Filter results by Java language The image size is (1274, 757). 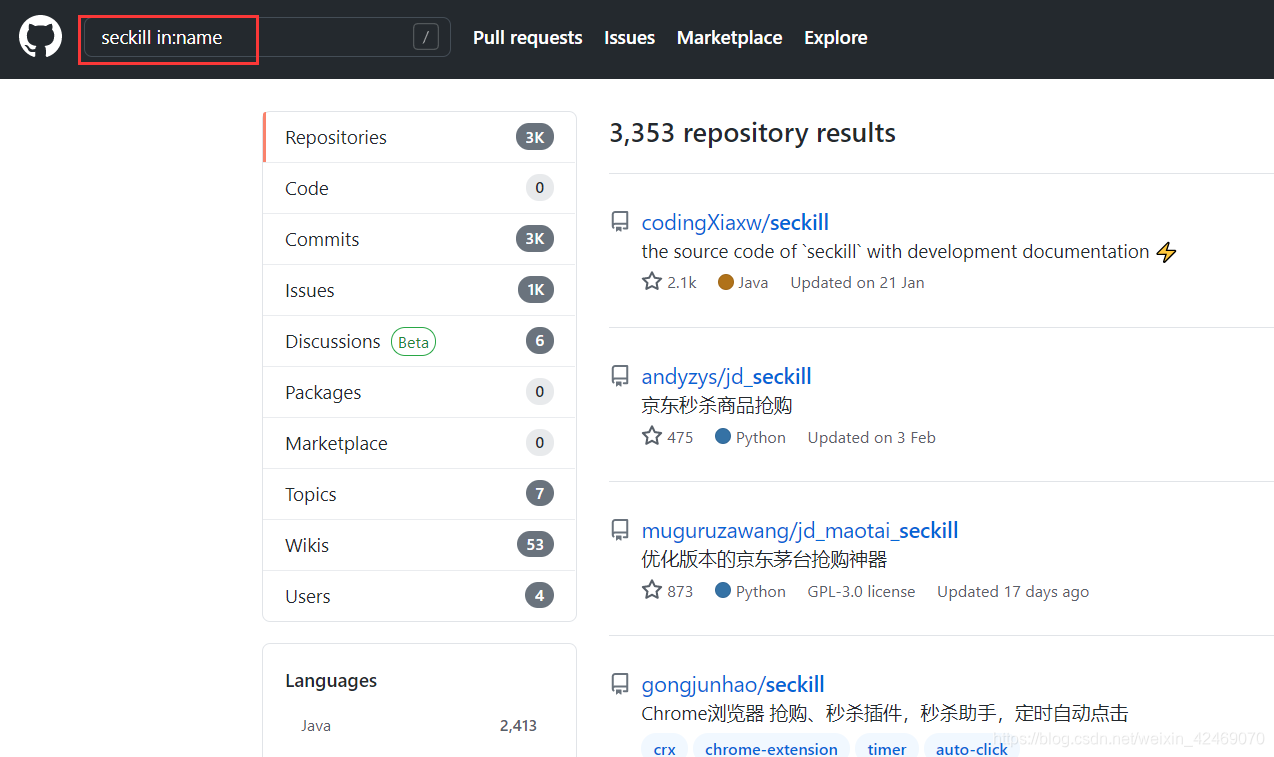point(316,726)
